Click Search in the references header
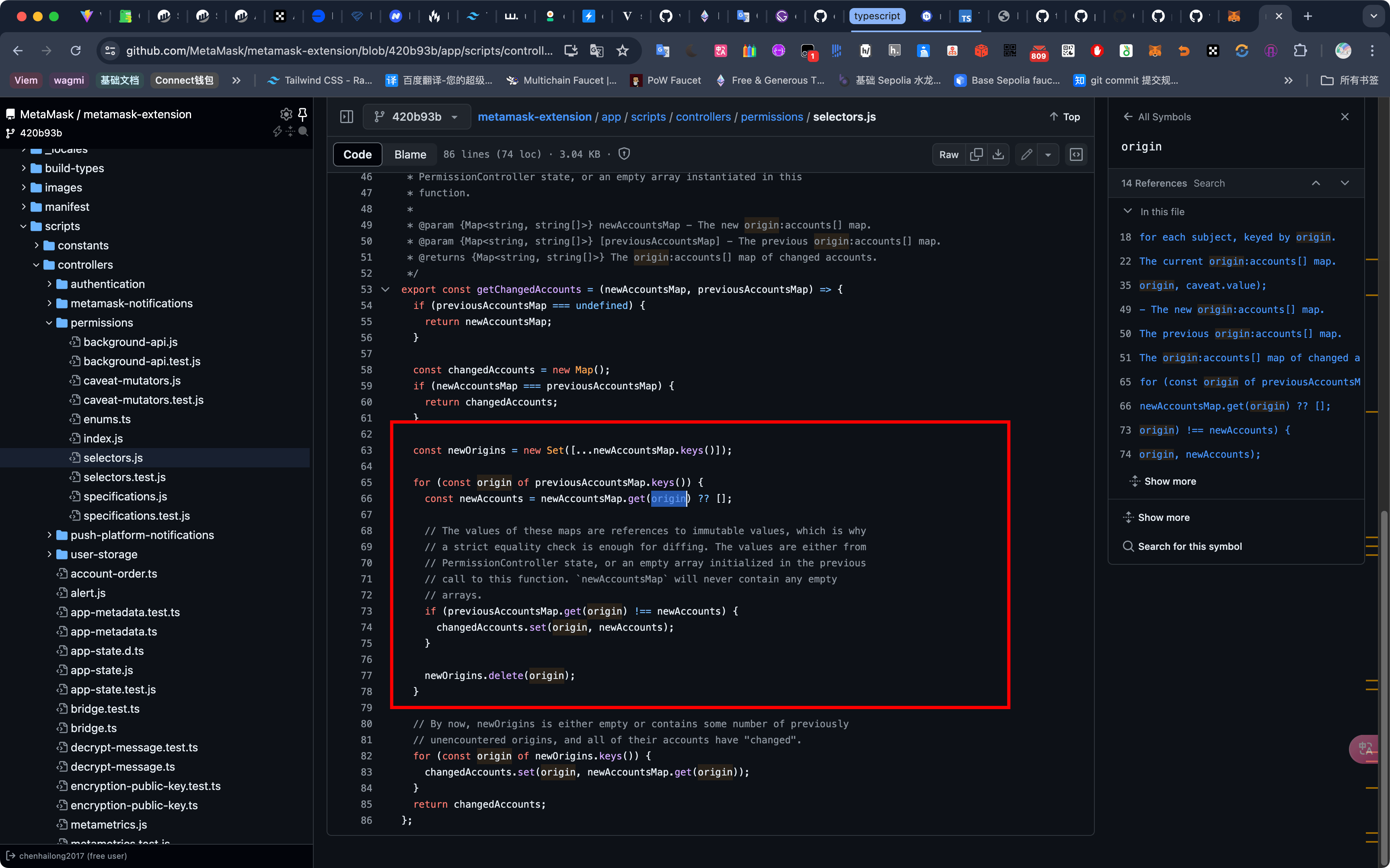The image size is (1390, 868). tap(1209, 183)
